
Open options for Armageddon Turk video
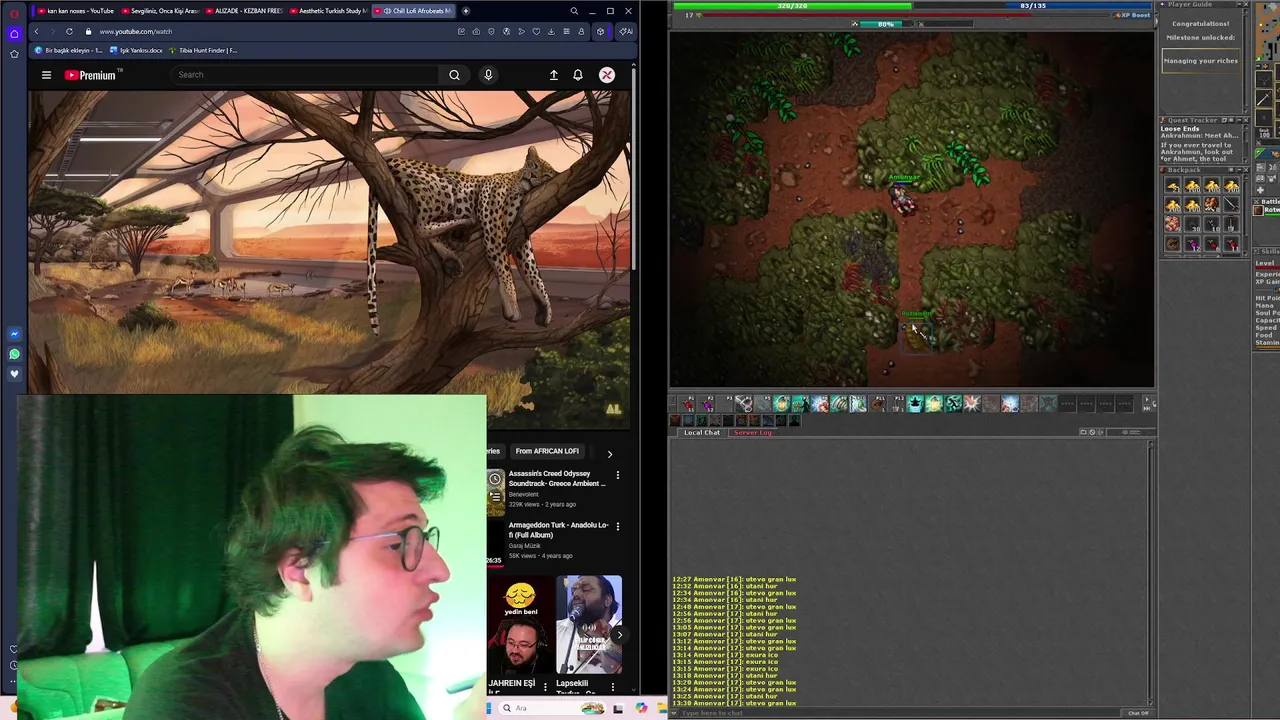[x=617, y=526]
